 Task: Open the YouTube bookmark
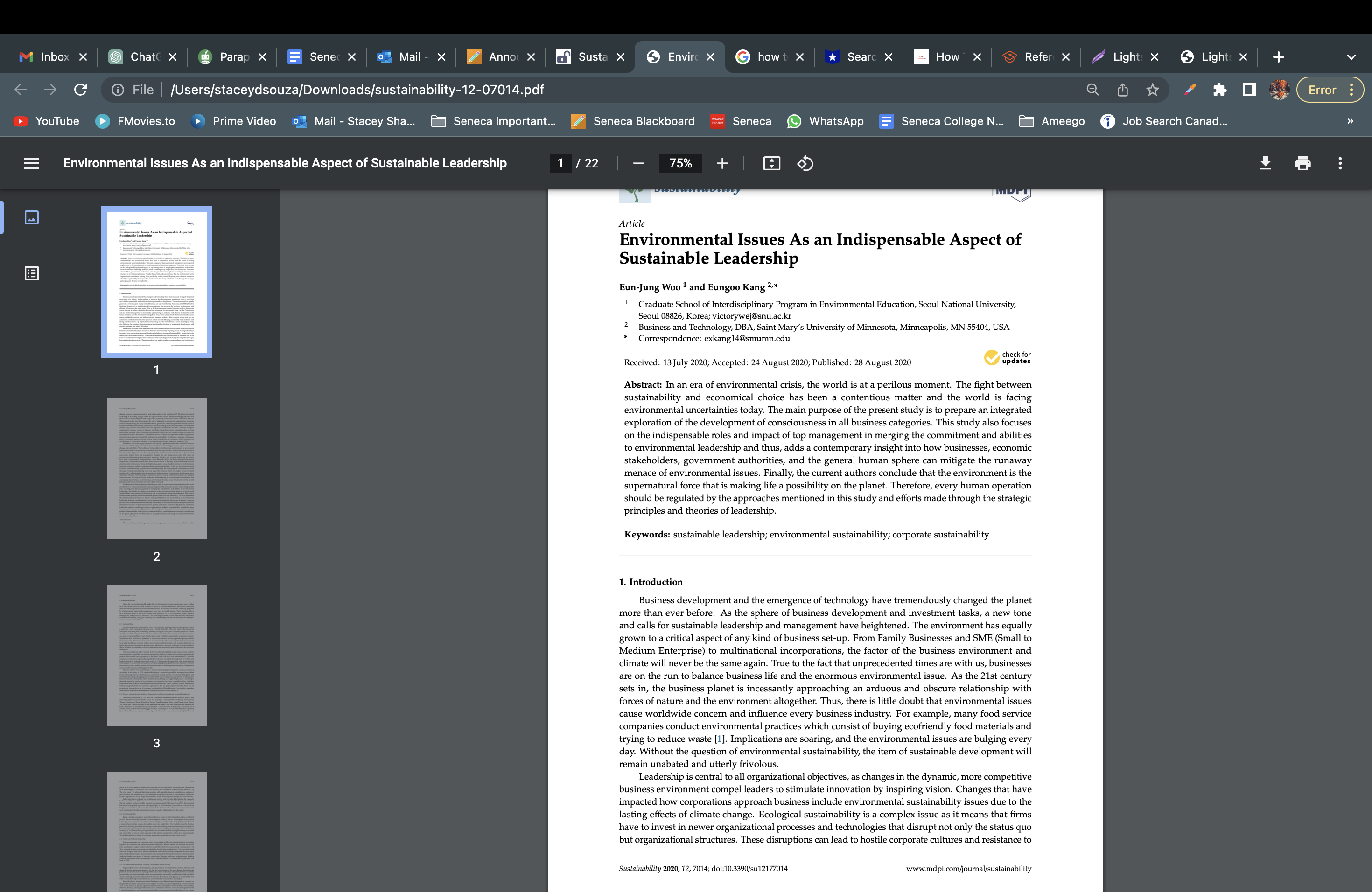(x=46, y=121)
